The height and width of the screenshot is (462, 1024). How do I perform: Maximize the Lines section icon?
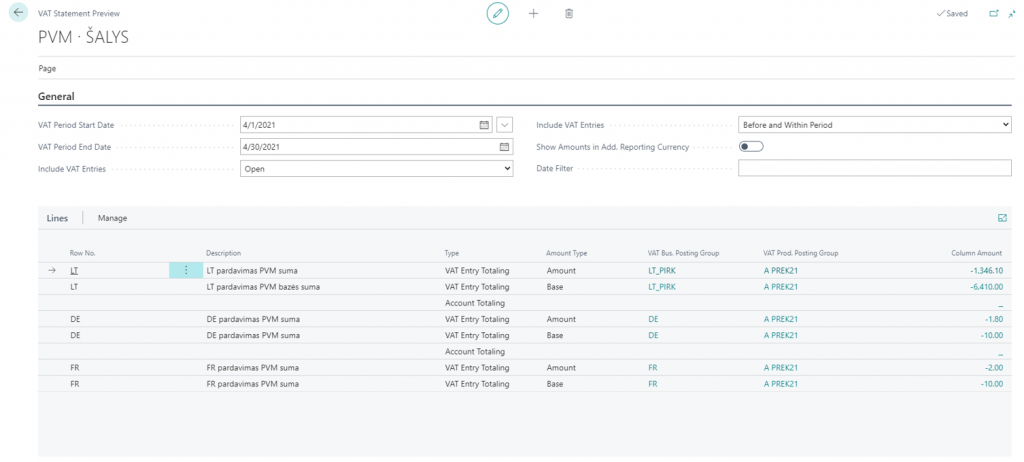click(x=1002, y=218)
